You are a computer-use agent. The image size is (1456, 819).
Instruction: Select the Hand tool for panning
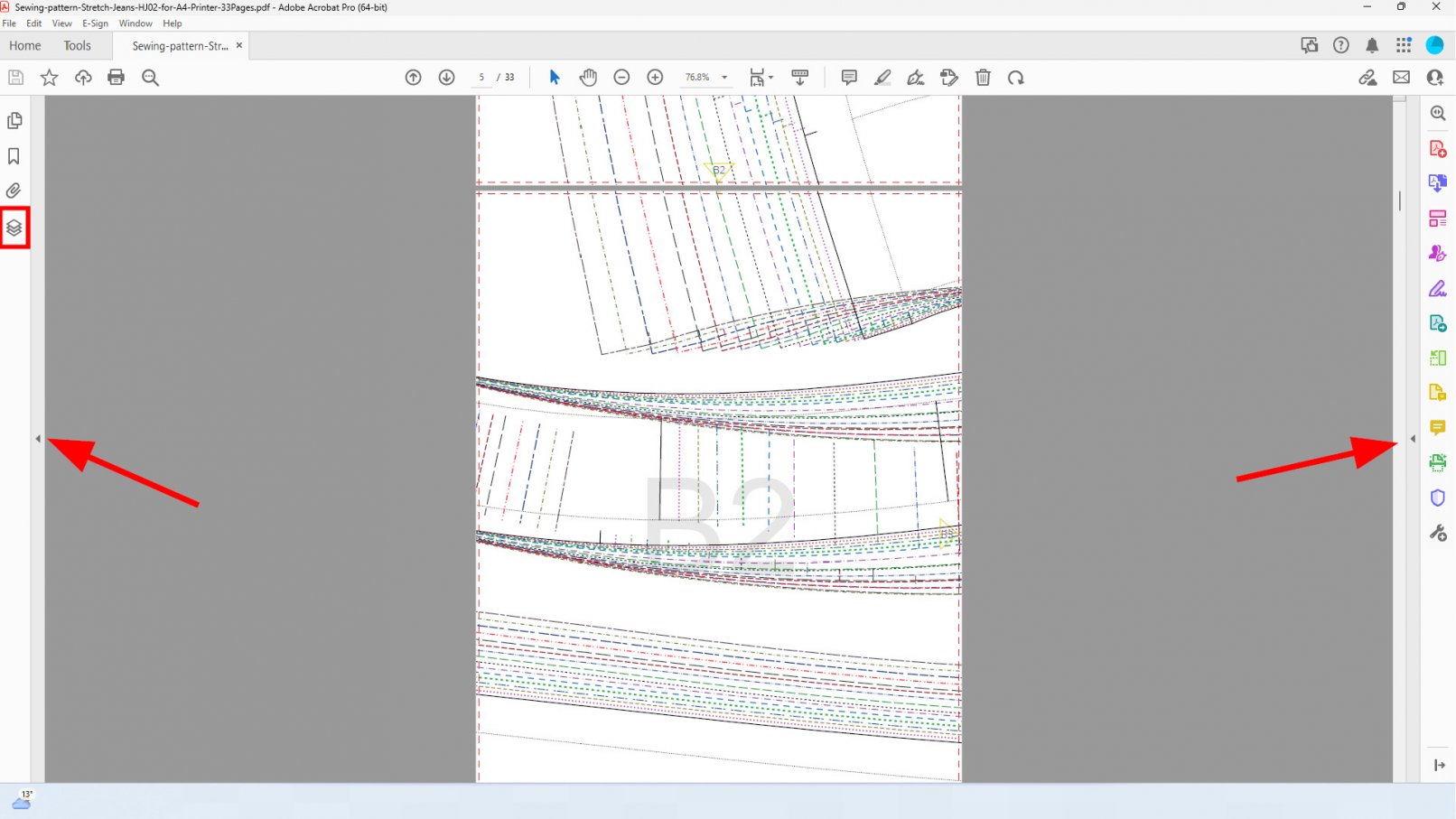pos(588,78)
